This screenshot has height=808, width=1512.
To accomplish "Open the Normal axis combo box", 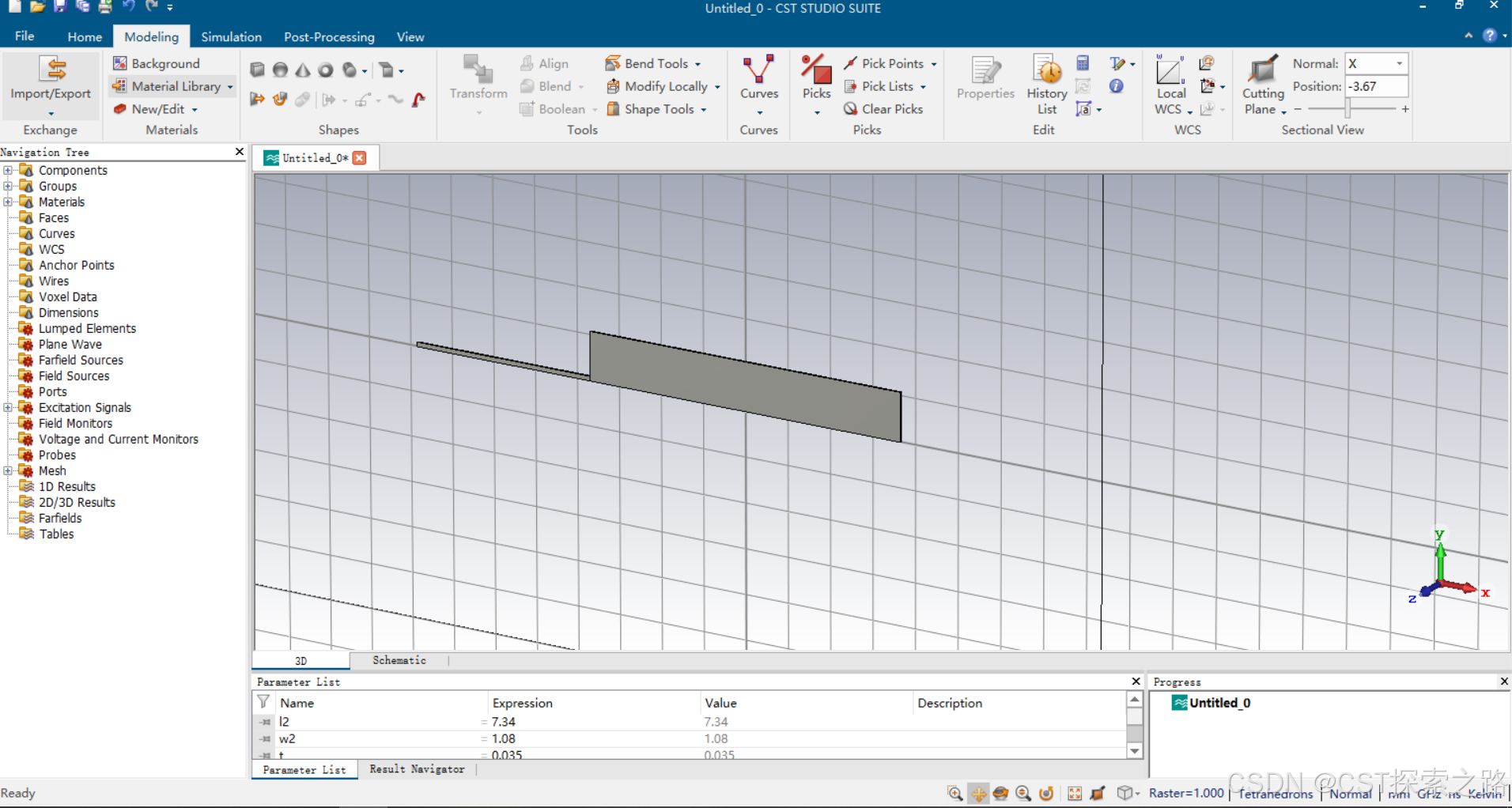I will click(x=1377, y=63).
